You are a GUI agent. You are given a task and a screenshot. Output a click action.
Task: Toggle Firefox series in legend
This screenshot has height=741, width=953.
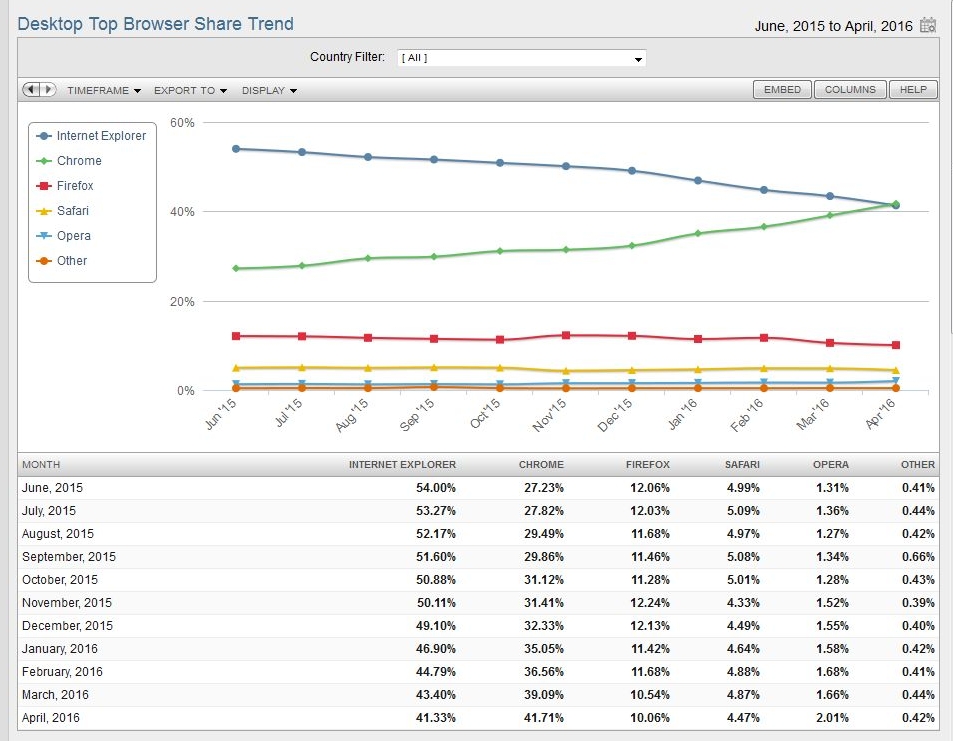tap(65, 186)
